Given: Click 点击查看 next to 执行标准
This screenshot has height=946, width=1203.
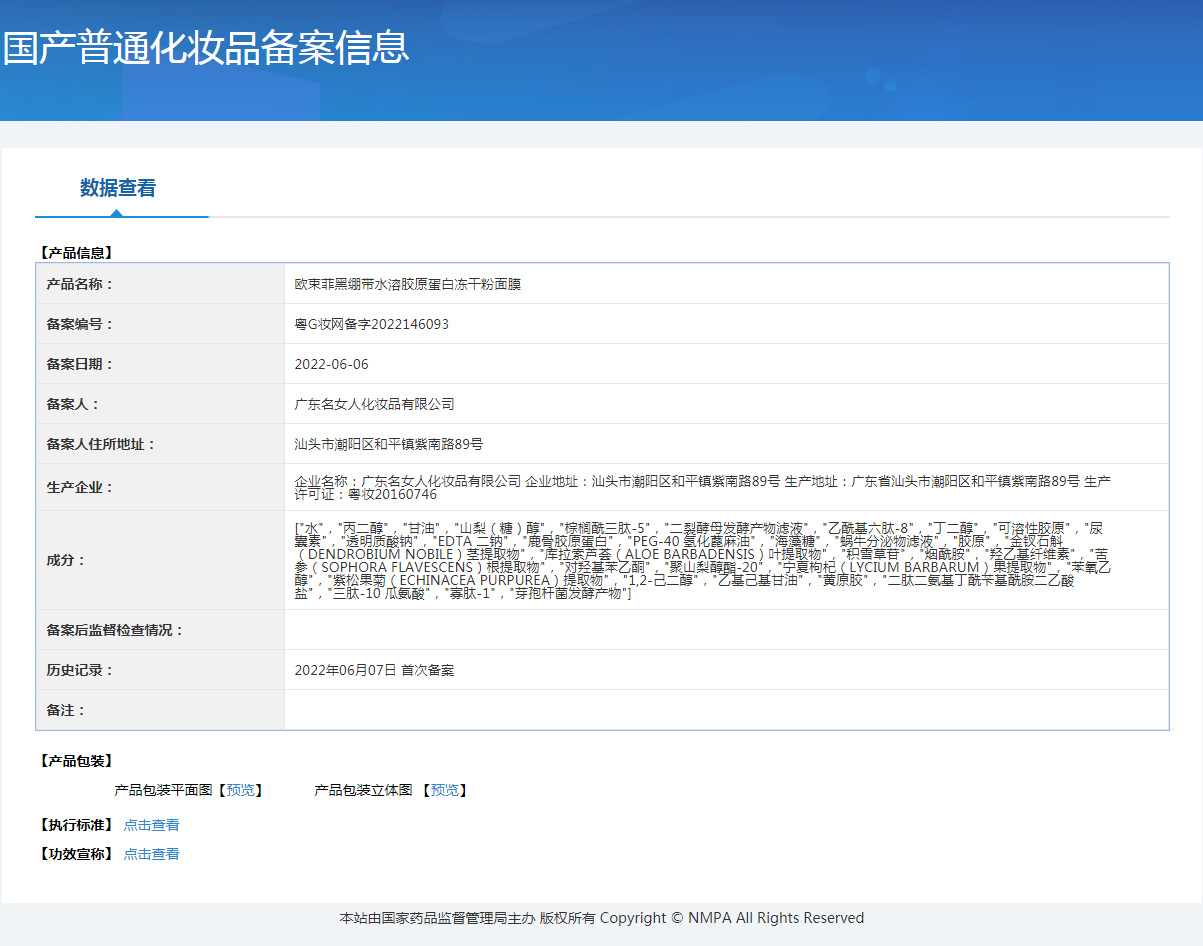Looking at the screenshot, I should [151, 825].
